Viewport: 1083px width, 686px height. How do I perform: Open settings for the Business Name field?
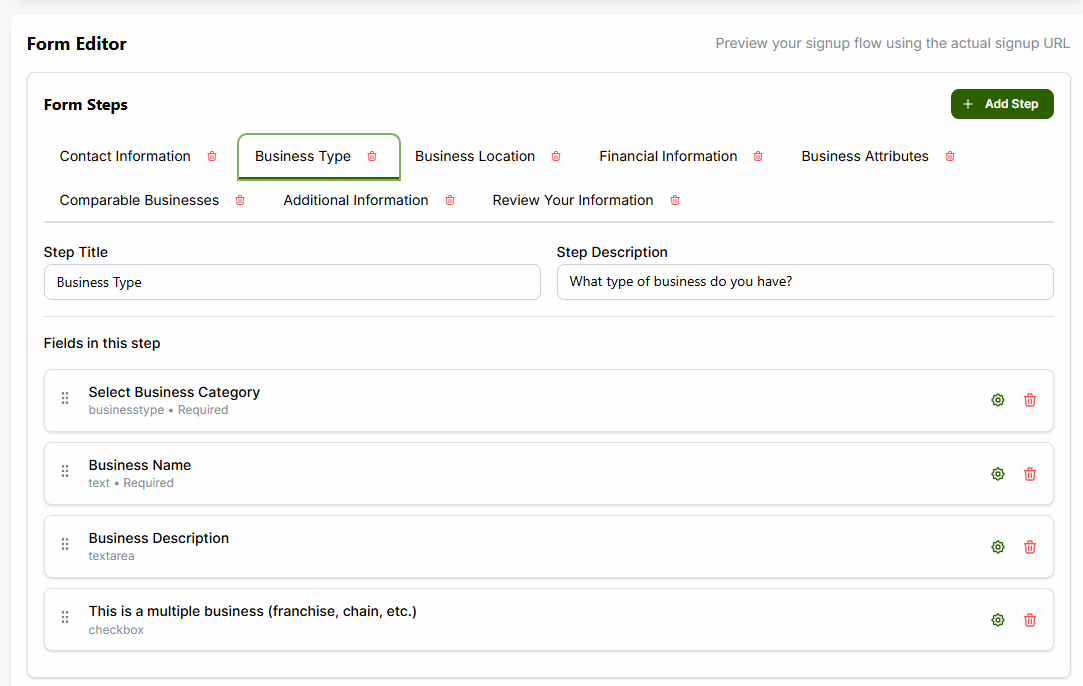[997, 473]
